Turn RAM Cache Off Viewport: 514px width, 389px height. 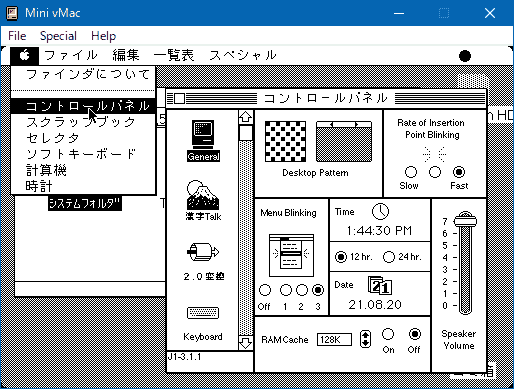point(415,334)
